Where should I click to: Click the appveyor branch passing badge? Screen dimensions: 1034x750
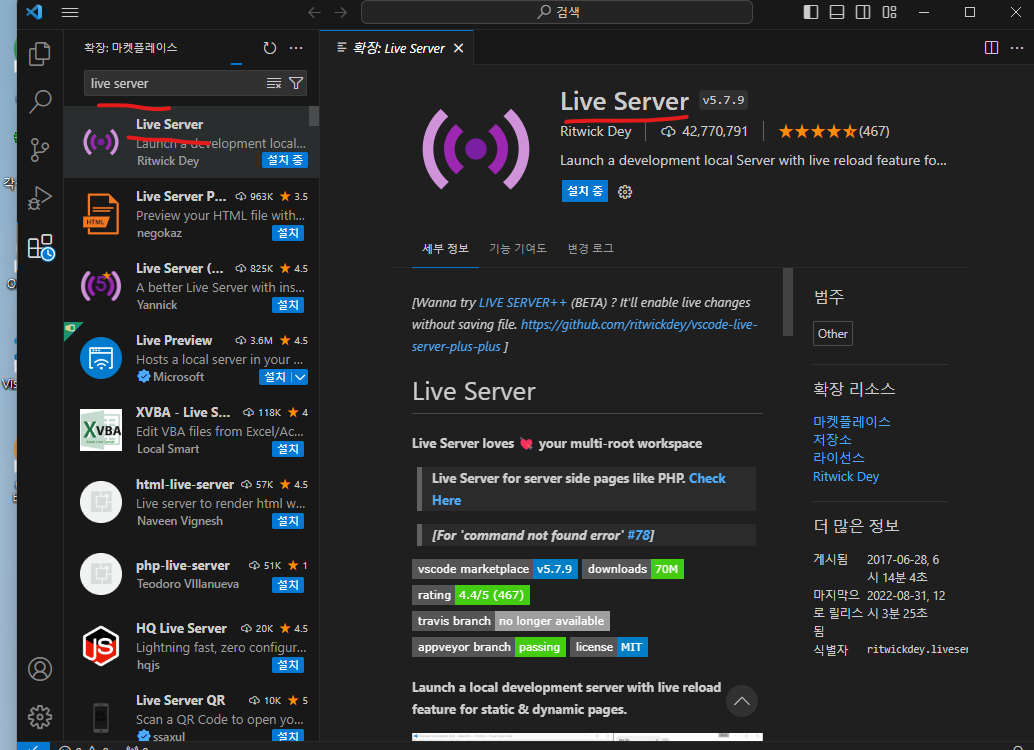pyautogui.click(x=489, y=647)
